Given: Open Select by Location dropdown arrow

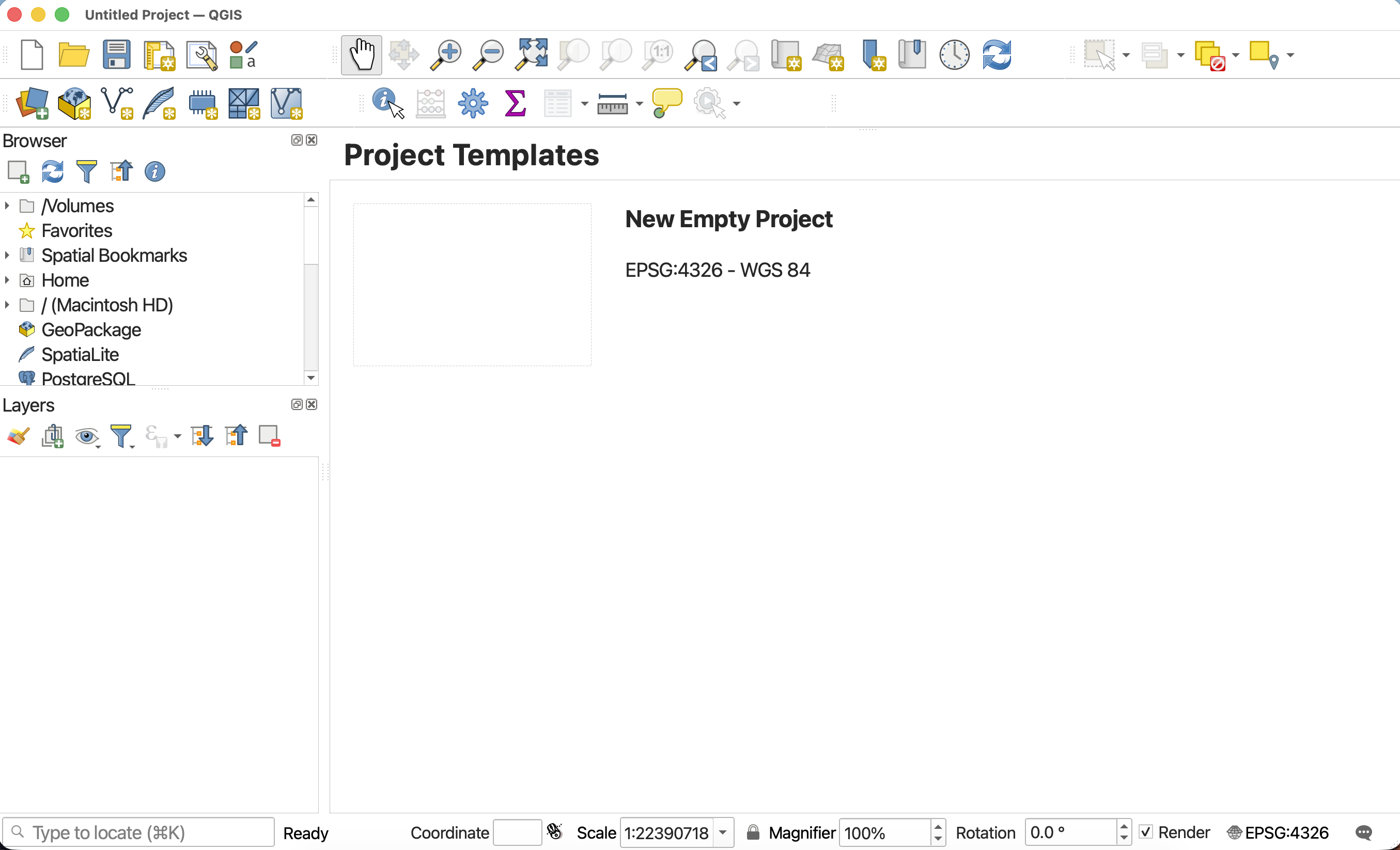Looking at the screenshot, I should click(x=1290, y=55).
